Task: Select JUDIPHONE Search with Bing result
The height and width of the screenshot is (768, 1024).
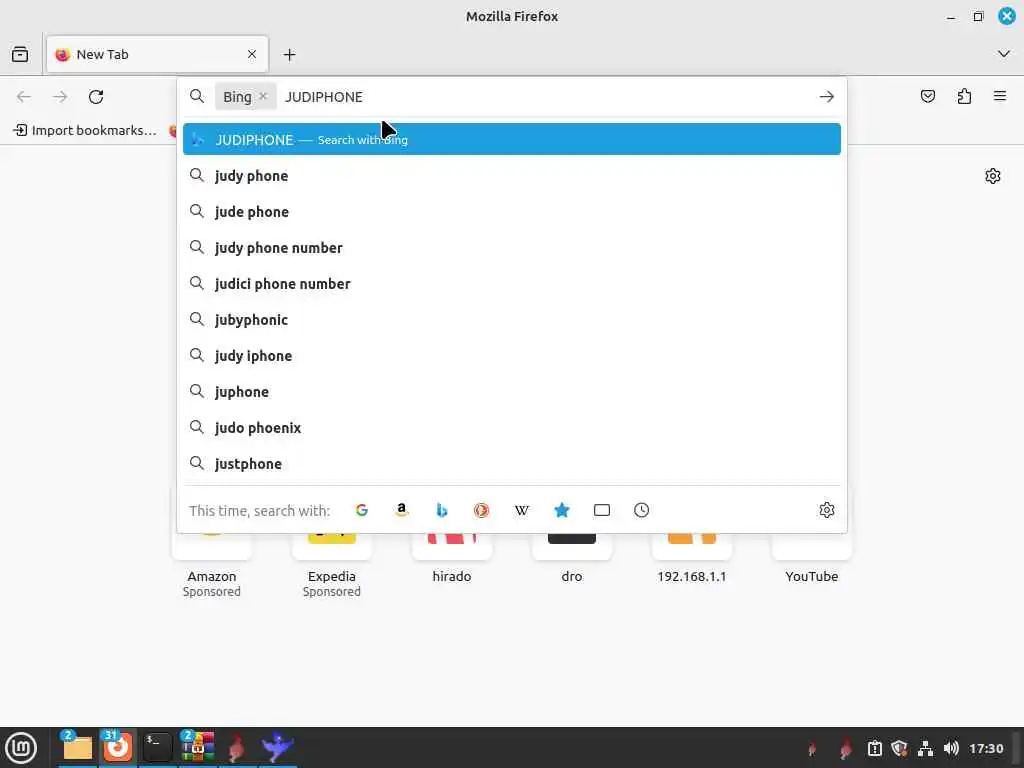Action: point(512,139)
